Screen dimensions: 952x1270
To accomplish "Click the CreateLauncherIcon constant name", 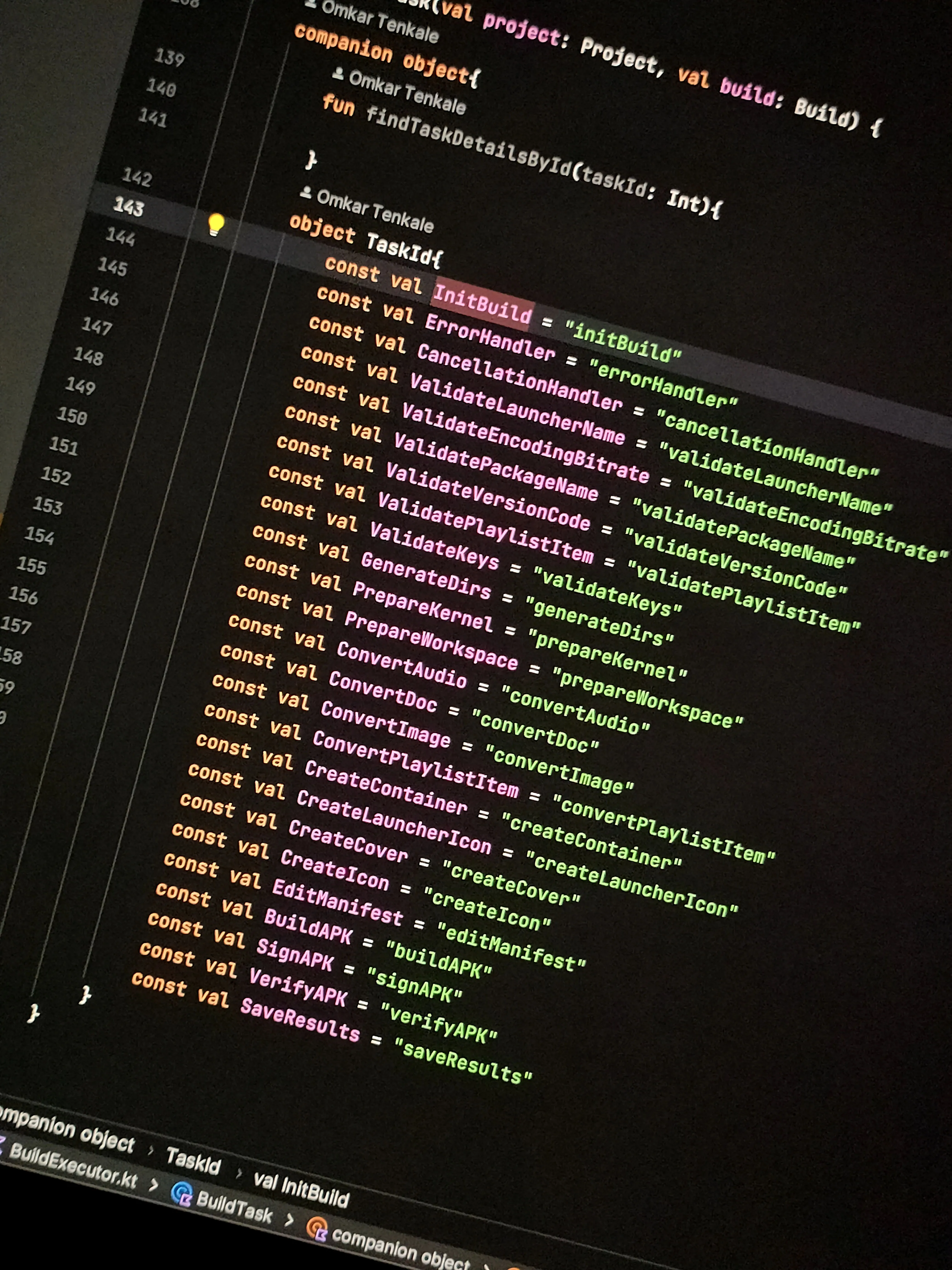I will [x=394, y=821].
